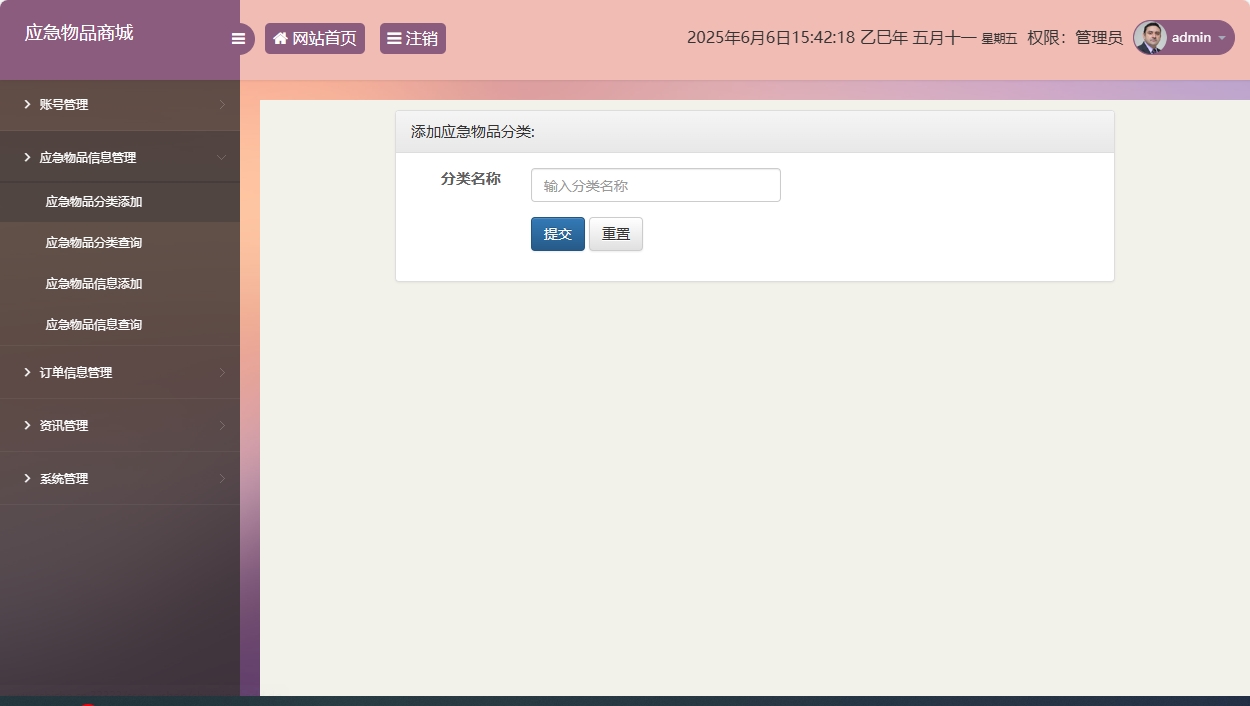Open 应急物品信息查询 submenu item
The image size is (1250, 706).
(120, 325)
